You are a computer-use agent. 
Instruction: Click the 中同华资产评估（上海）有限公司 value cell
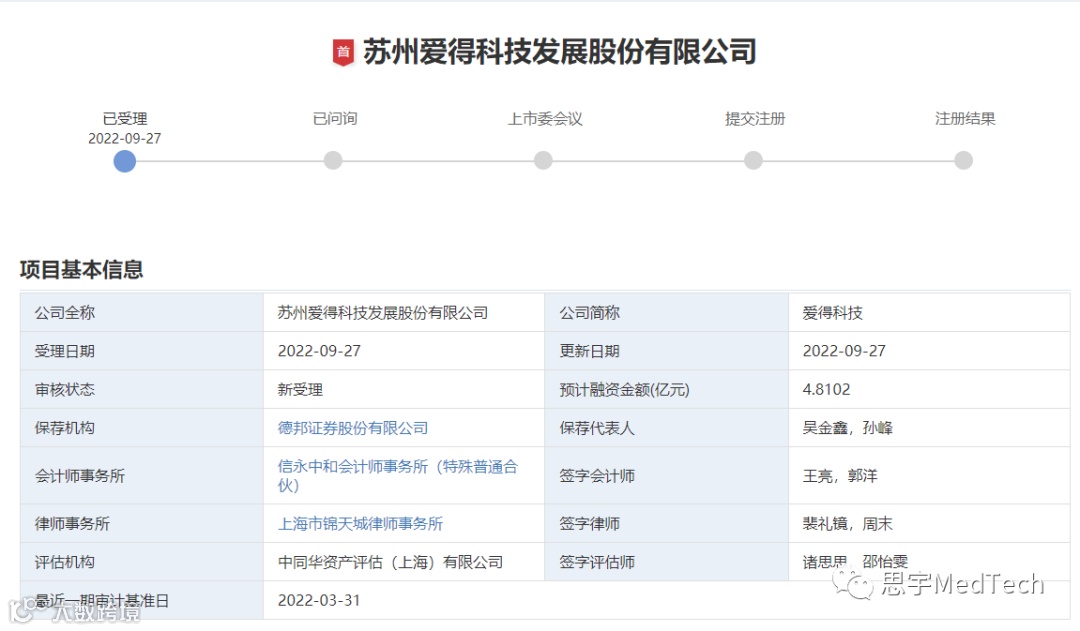(404, 562)
